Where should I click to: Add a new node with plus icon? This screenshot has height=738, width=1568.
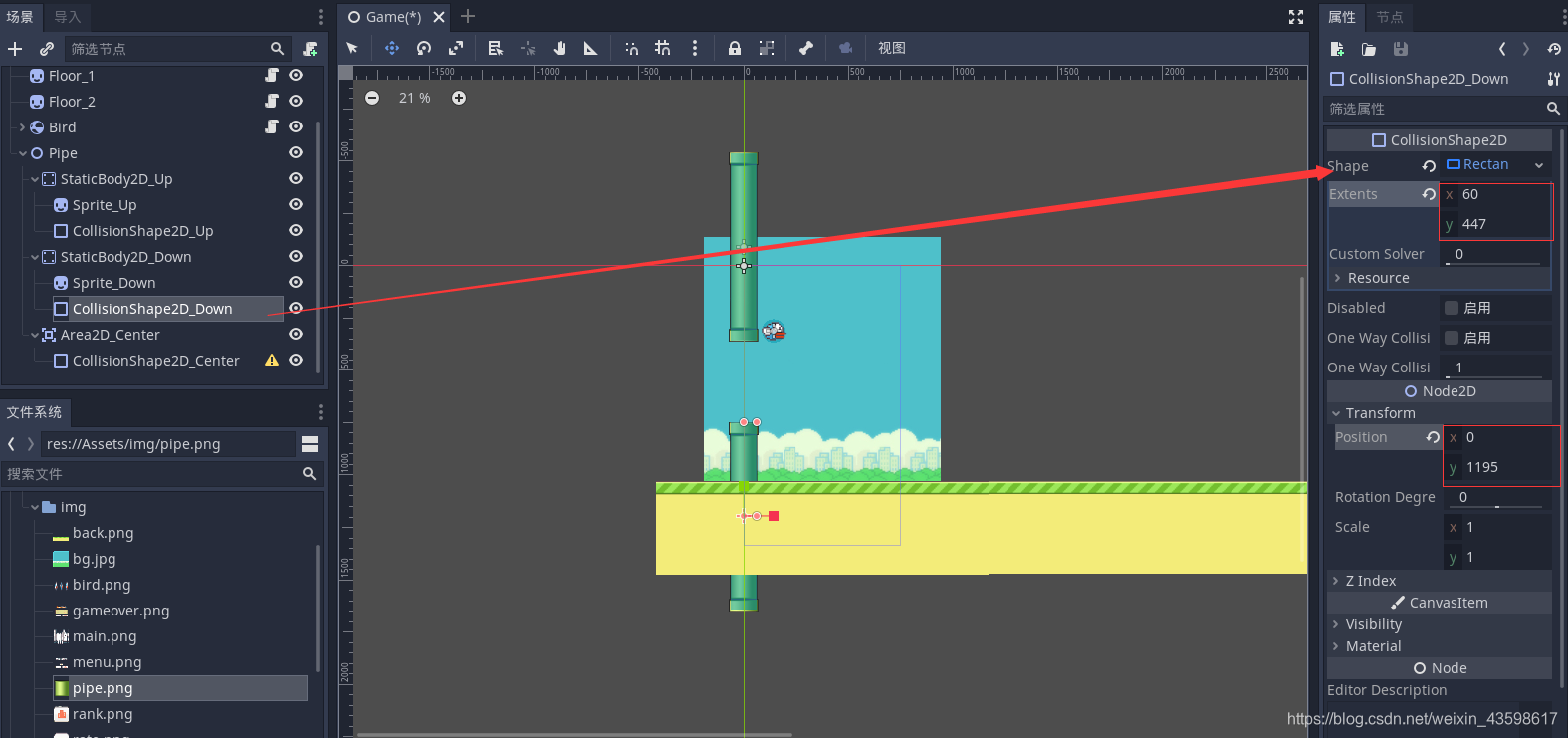pyautogui.click(x=15, y=49)
